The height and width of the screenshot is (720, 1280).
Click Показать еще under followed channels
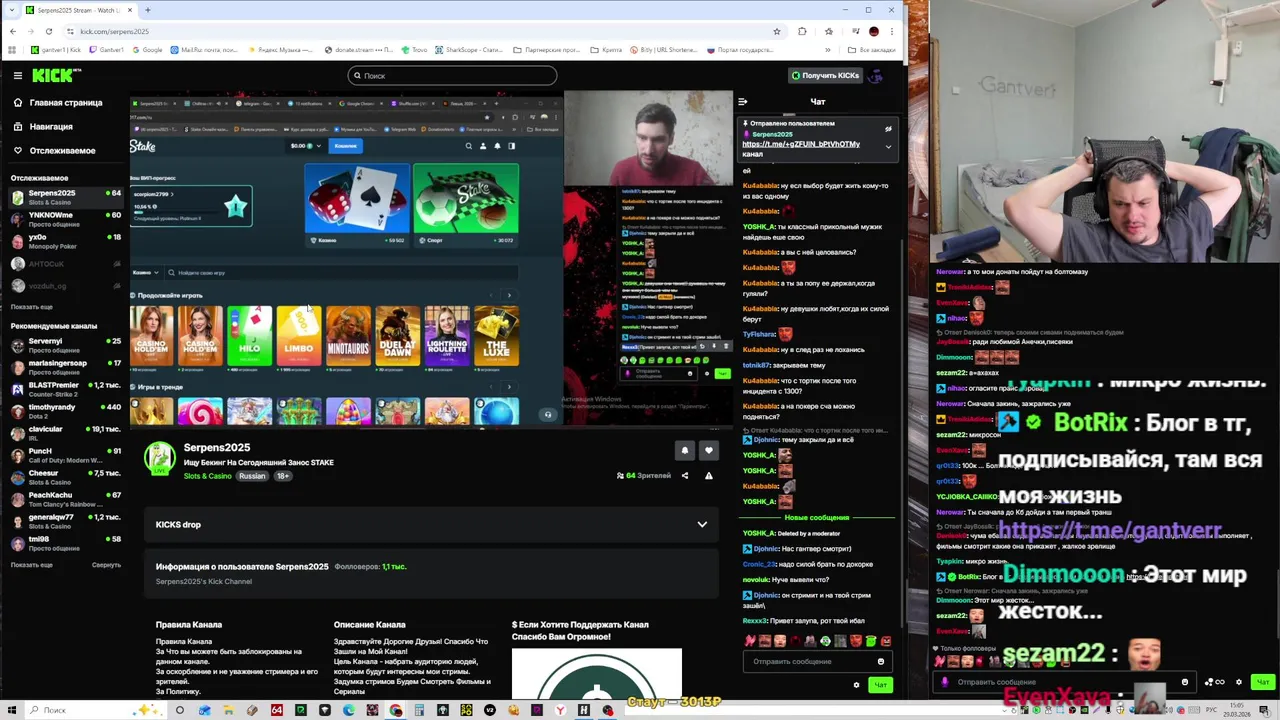coord(32,307)
